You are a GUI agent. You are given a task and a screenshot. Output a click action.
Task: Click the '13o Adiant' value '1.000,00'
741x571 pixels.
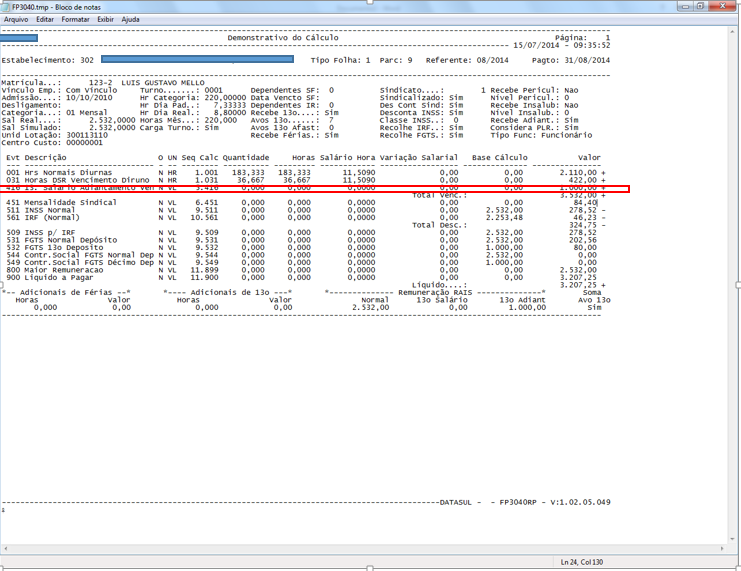(527, 307)
